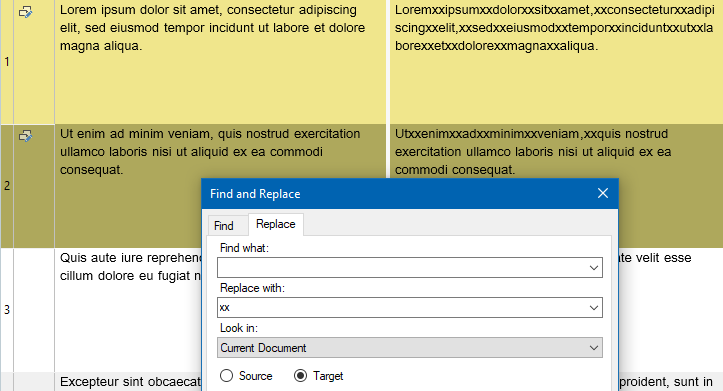
Task: Click inside the Find what field
Action: pyautogui.click(x=402, y=268)
